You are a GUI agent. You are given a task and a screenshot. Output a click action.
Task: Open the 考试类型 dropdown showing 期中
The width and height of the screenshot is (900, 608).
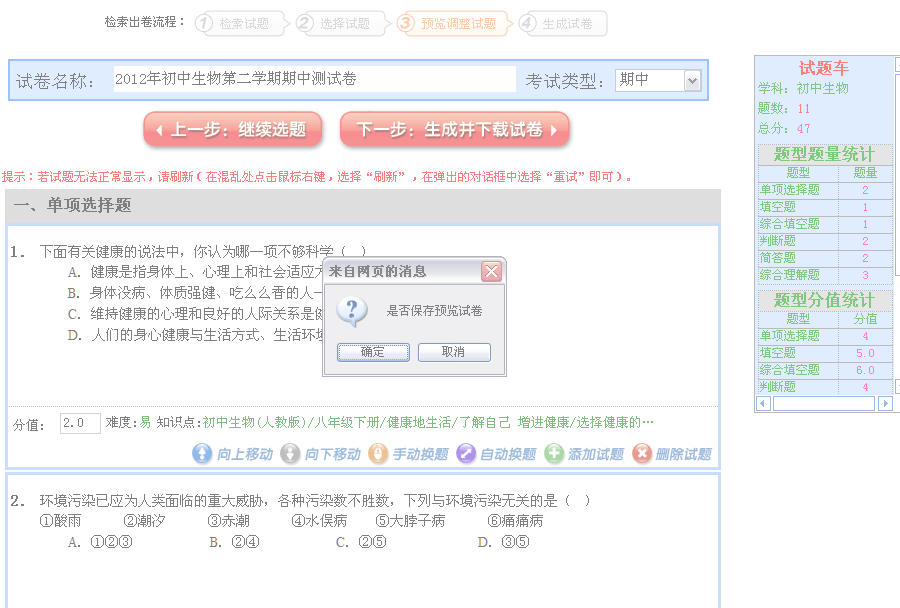(658, 80)
